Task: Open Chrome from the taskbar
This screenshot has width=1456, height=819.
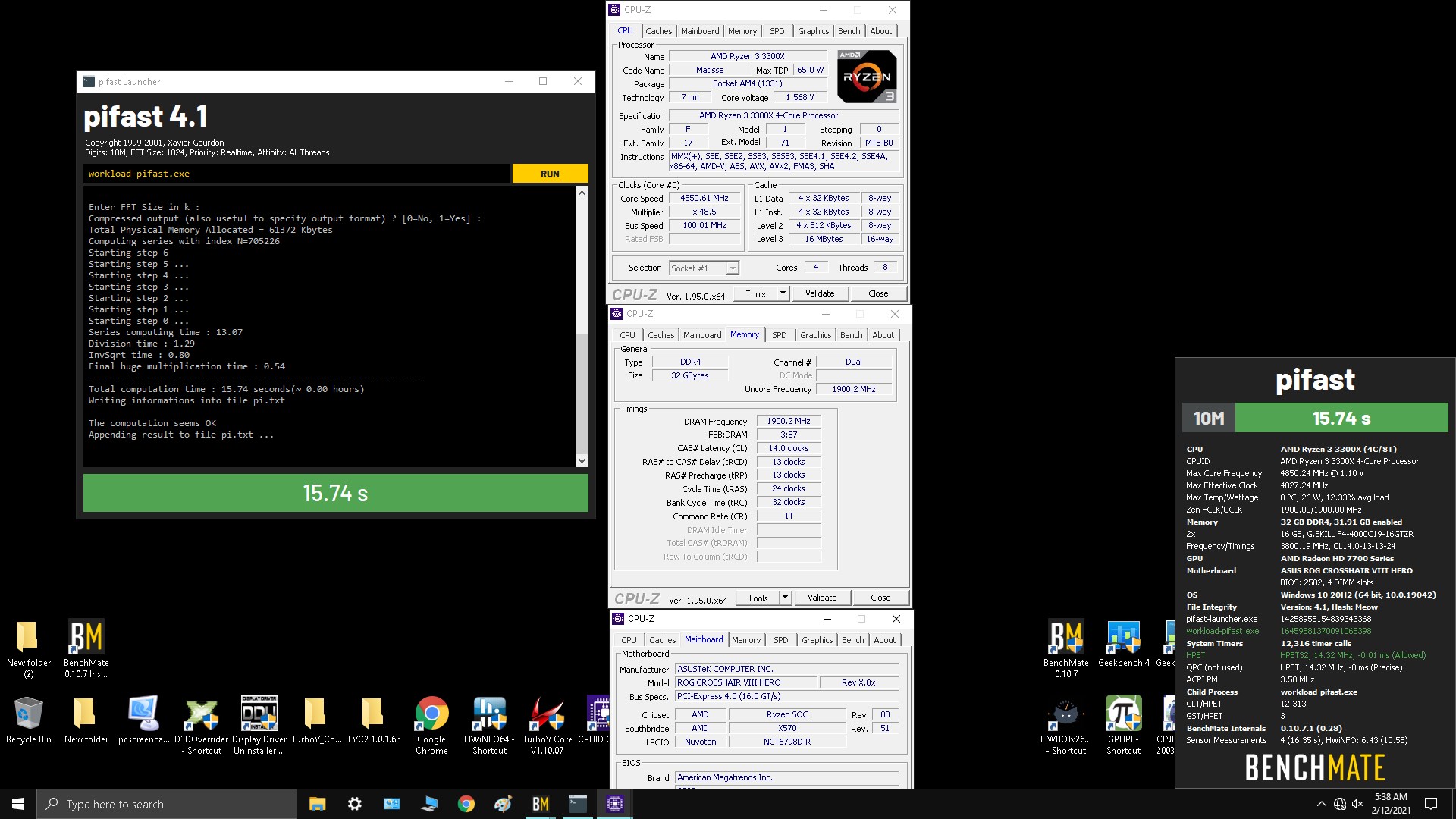Action: click(x=466, y=804)
